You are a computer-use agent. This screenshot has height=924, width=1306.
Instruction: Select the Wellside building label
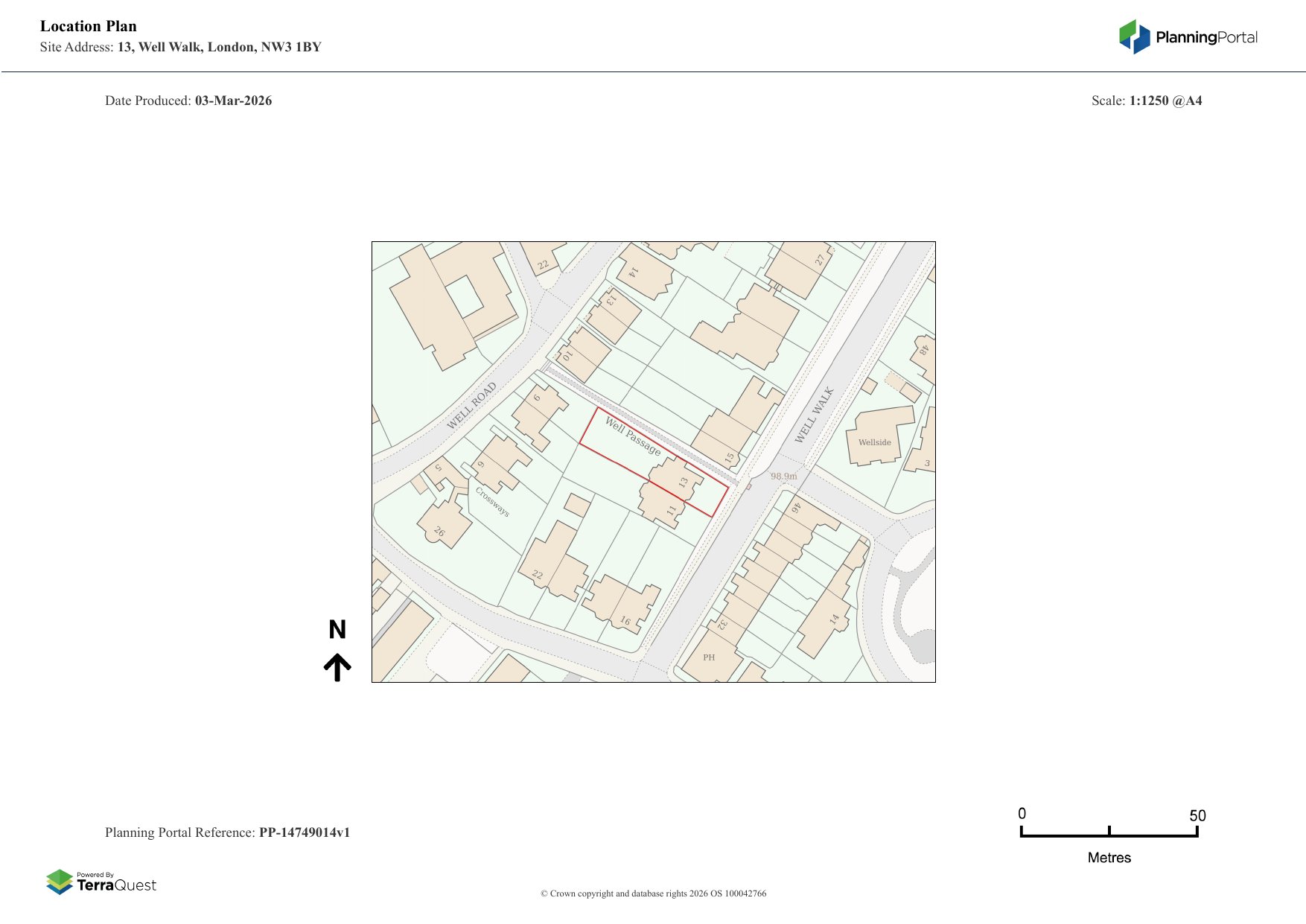(874, 442)
